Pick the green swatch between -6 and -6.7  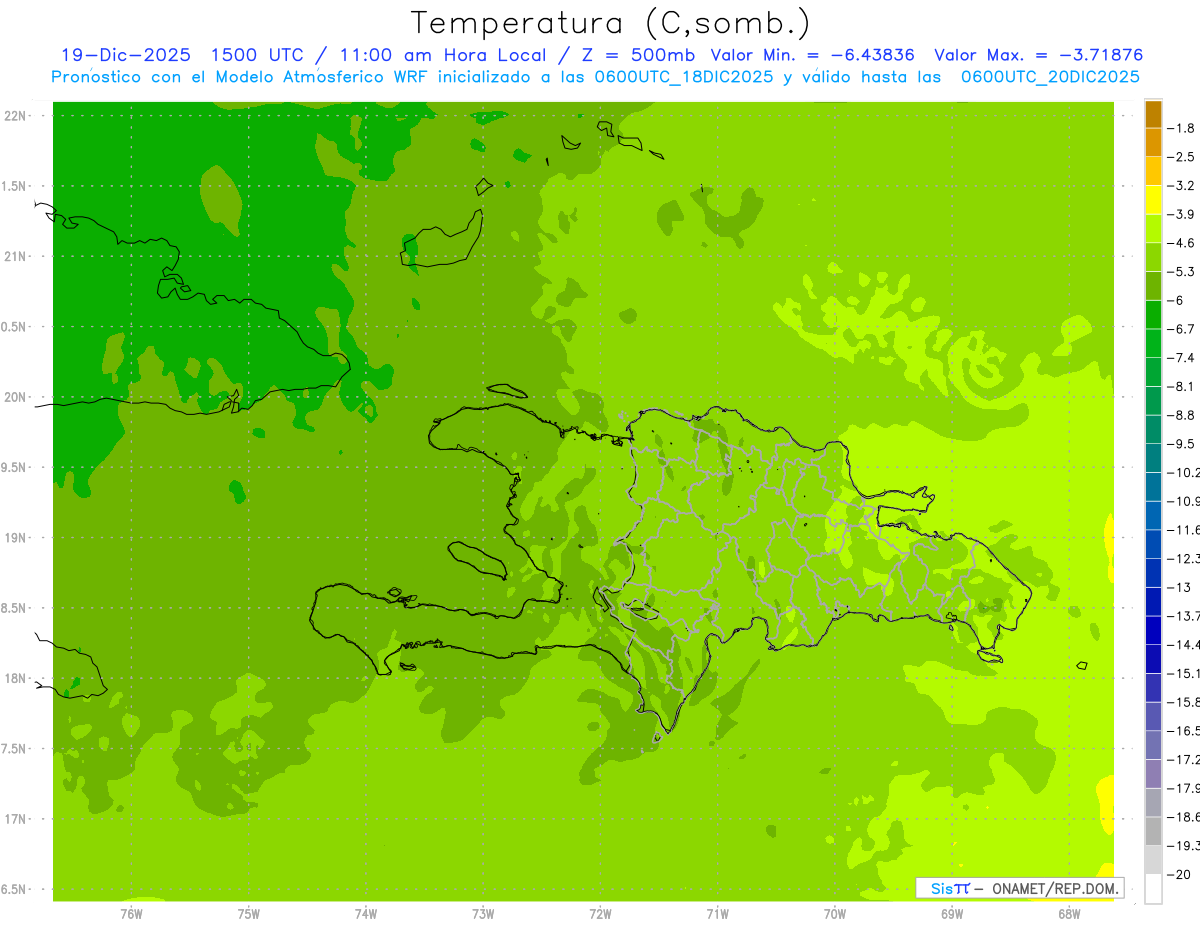[1153, 315]
